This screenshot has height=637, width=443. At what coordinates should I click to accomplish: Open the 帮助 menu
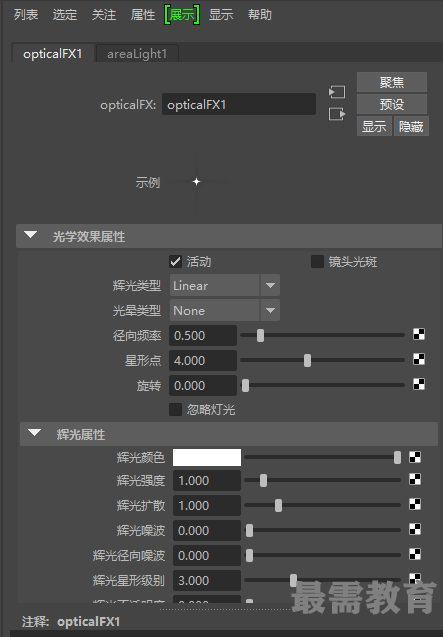coord(260,15)
